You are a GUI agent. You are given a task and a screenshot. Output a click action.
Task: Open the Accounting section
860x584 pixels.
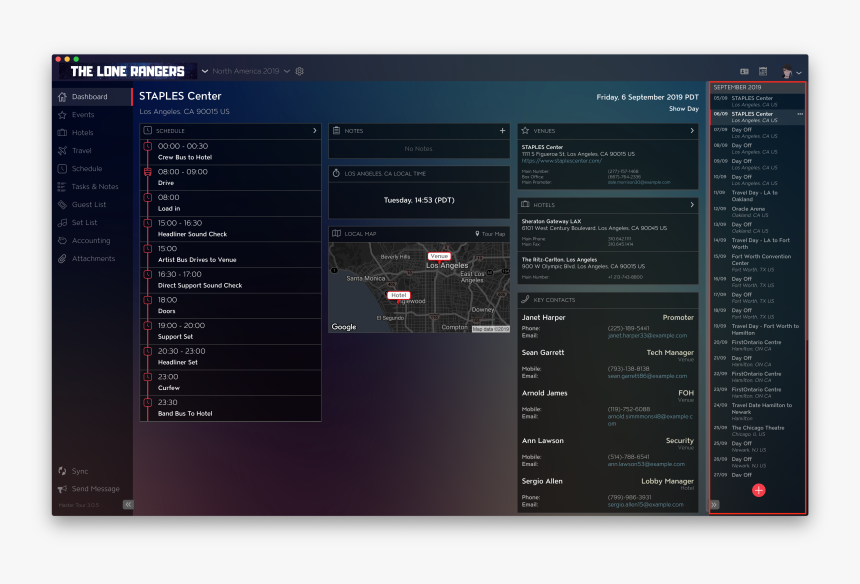coord(92,240)
